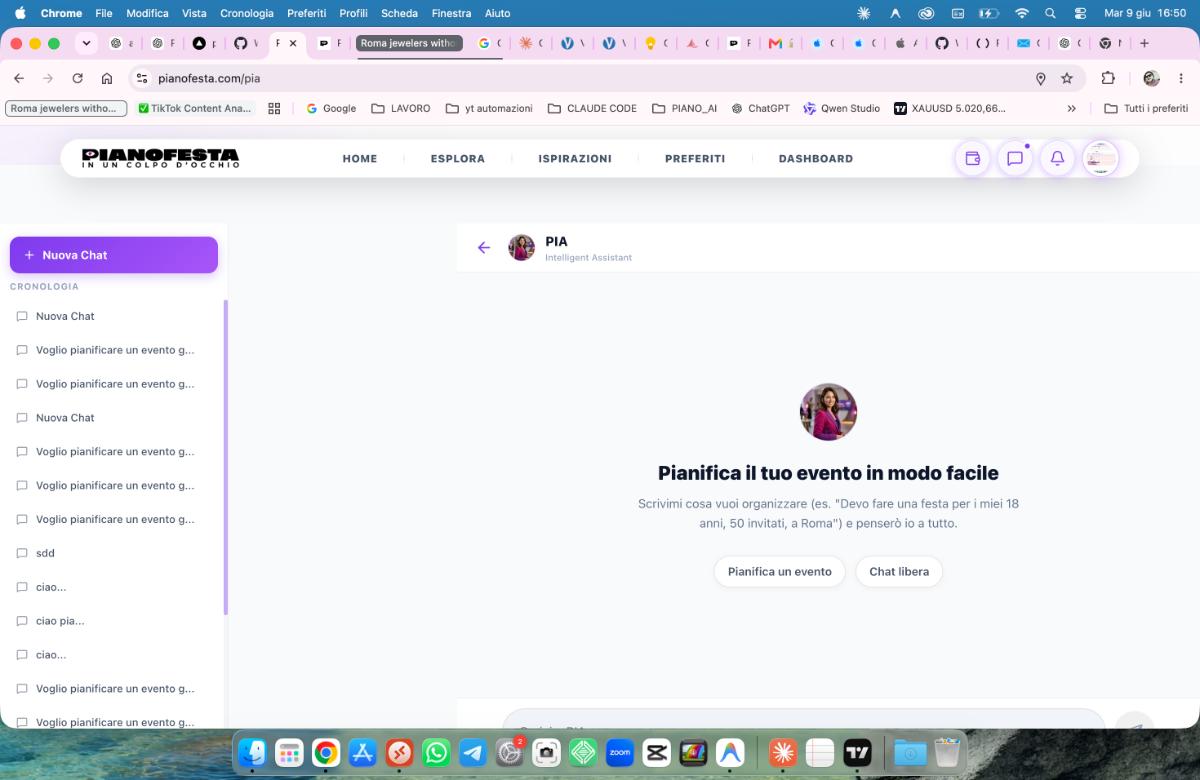Image resolution: width=1200 pixels, height=780 pixels.
Task: Click PIA's large avatar in the welcome area
Action: coord(828,412)
